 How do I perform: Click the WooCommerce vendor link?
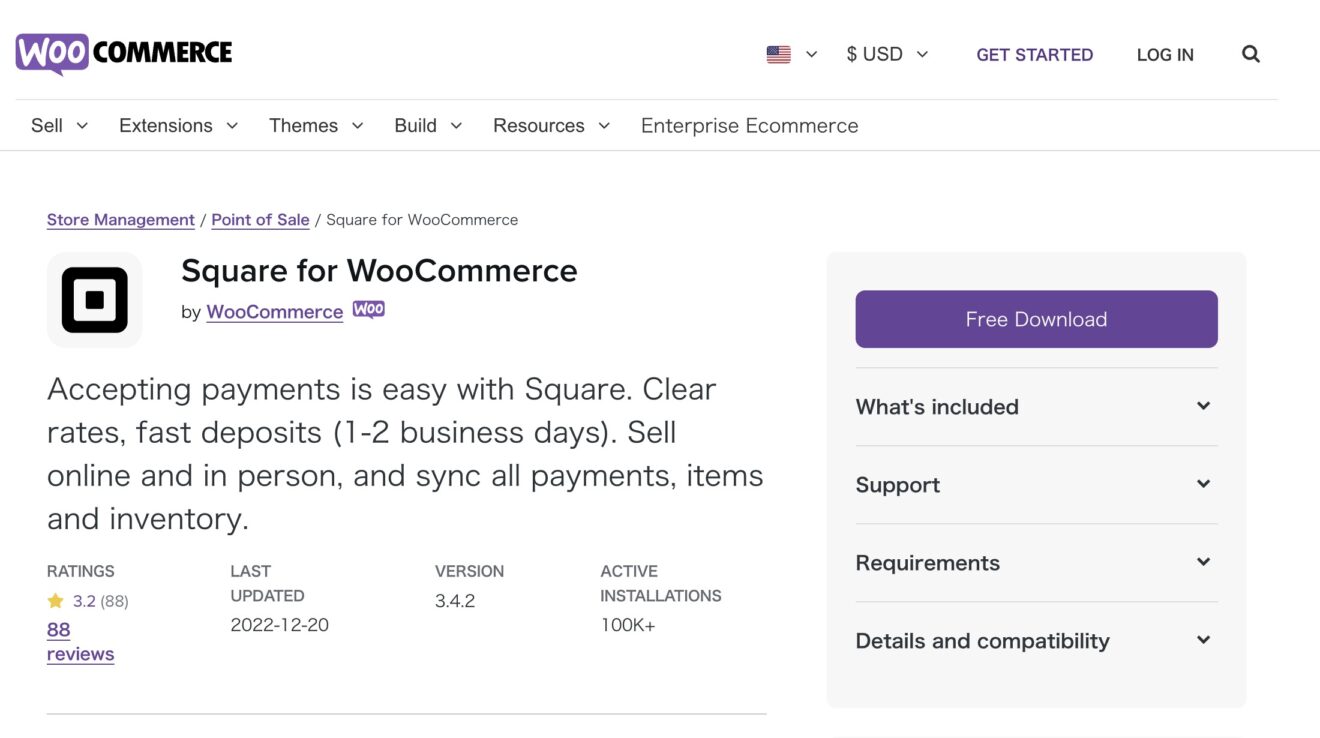274,311
